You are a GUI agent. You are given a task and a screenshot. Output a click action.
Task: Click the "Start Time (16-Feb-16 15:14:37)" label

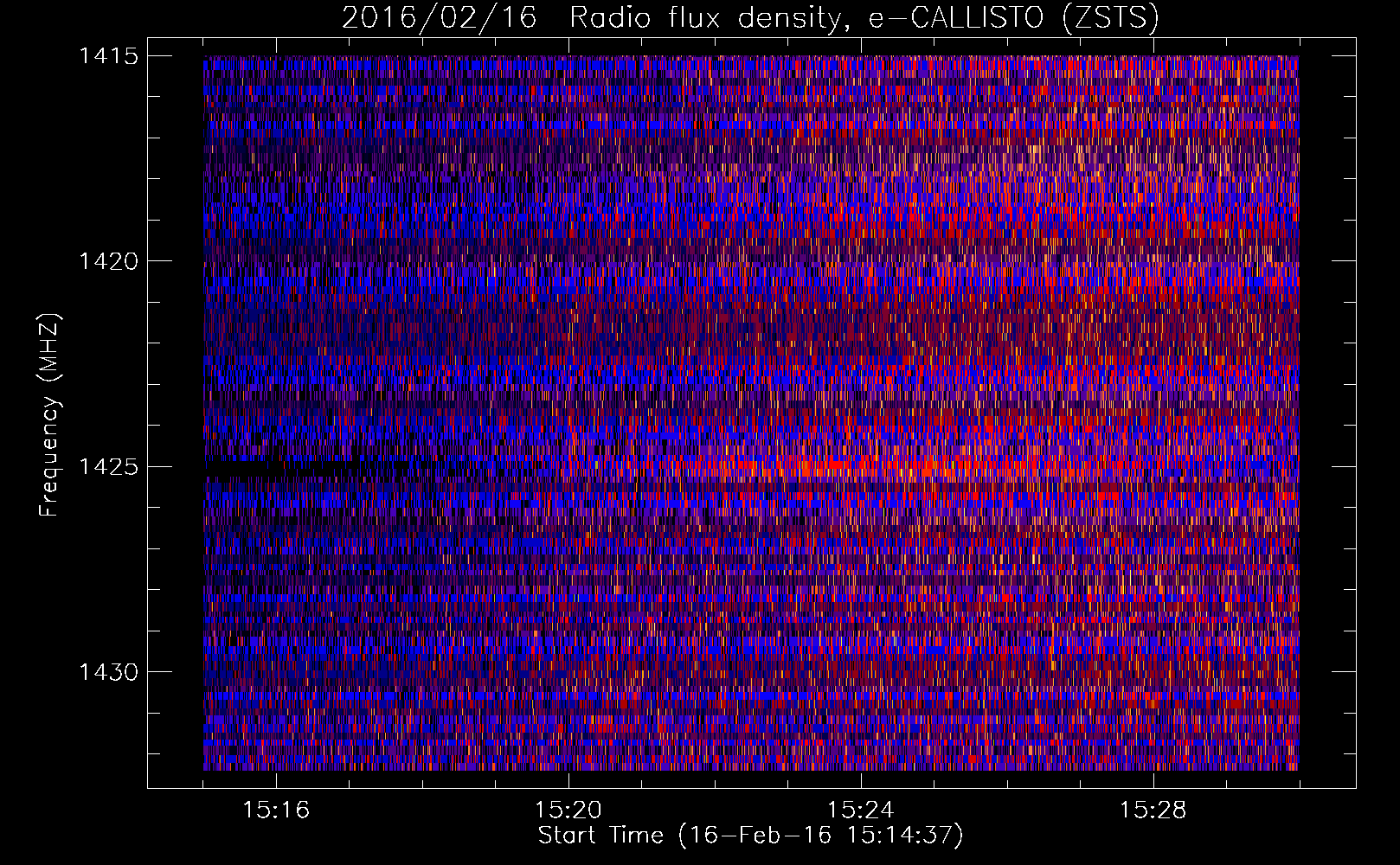pyautogui.click(x=750, y=836)
